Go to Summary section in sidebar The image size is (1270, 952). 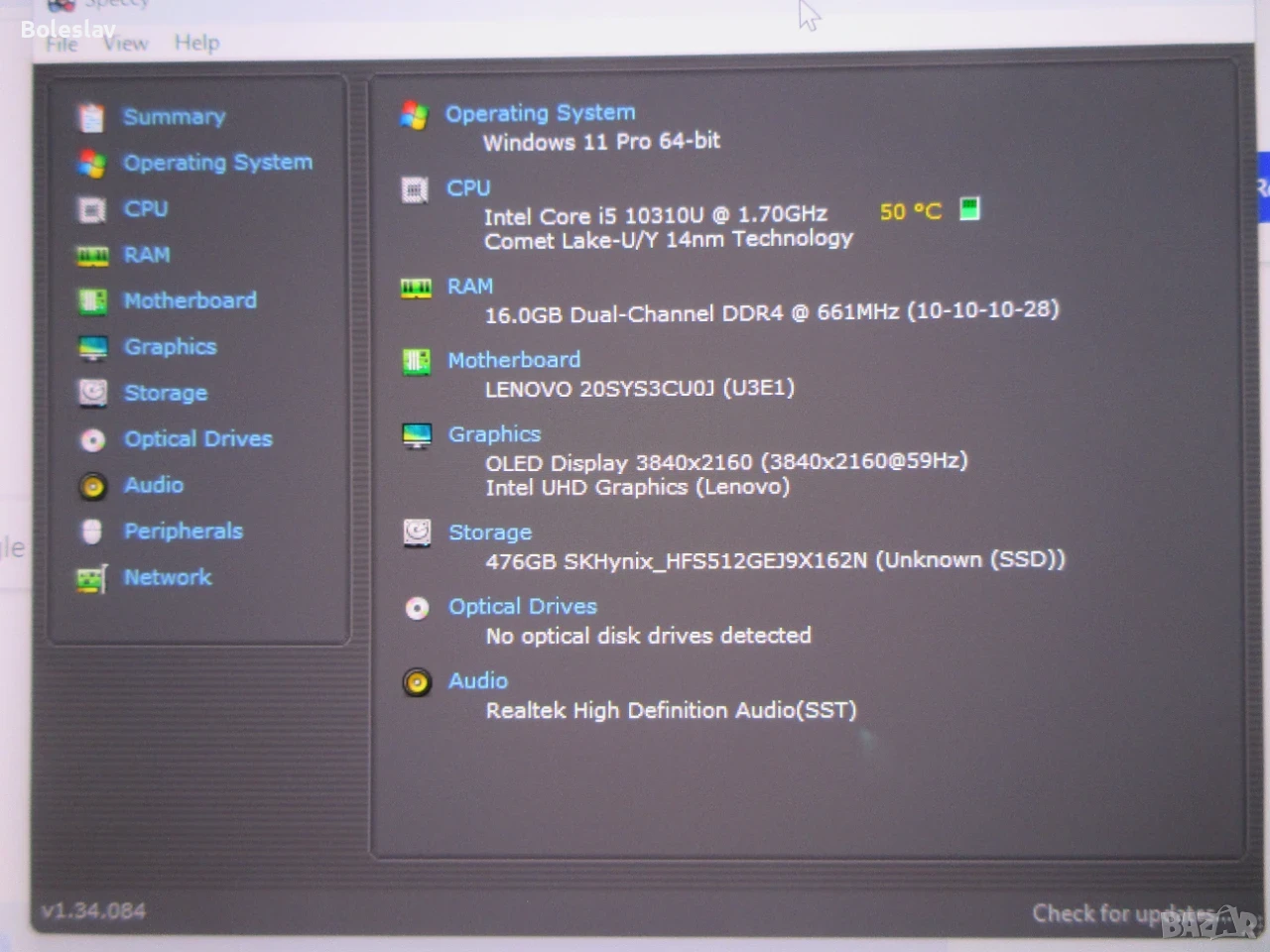pyautogui.click(x=175, y=117)
